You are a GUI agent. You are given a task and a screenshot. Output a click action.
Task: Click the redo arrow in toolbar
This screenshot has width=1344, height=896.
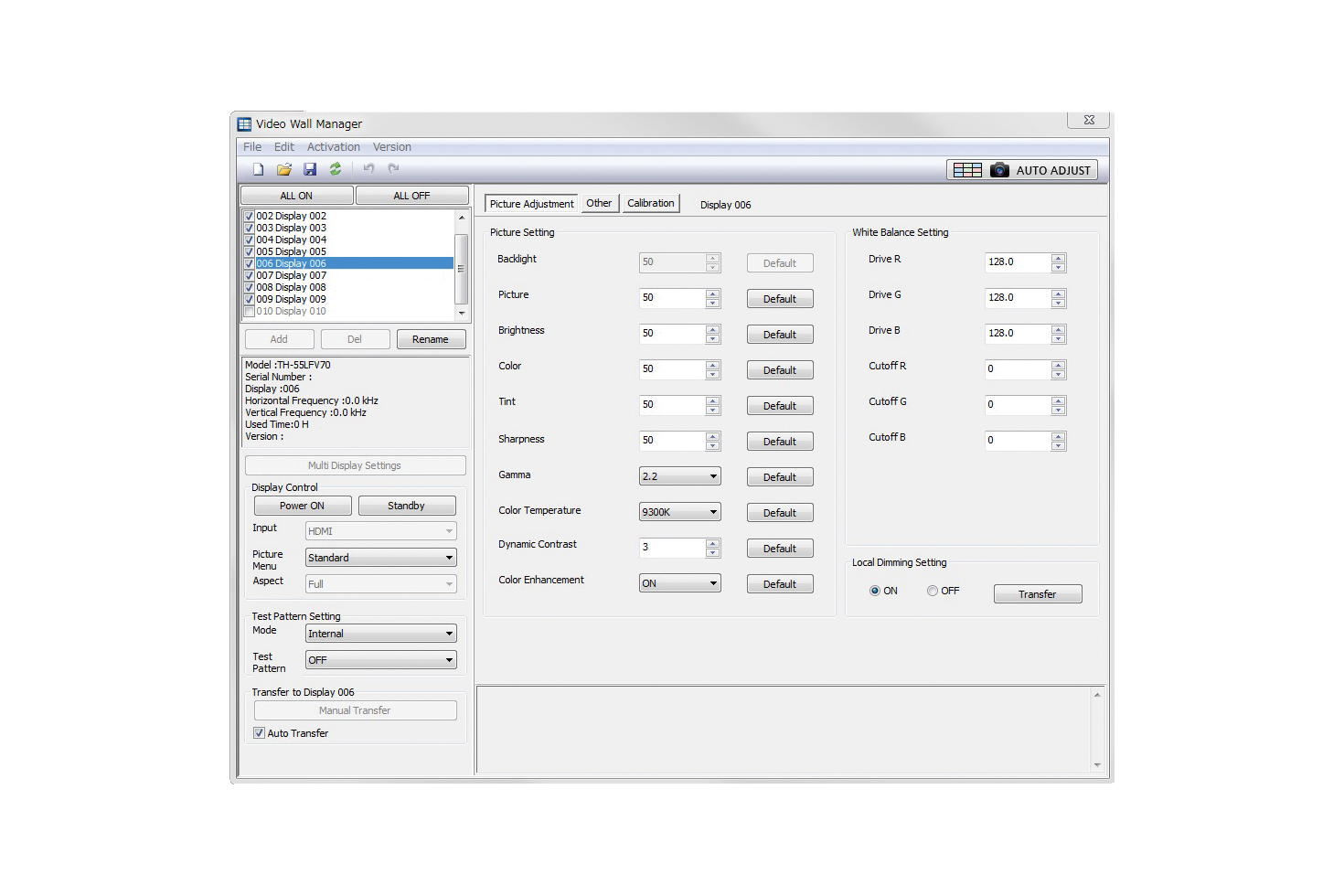click(x=393, y=168)
